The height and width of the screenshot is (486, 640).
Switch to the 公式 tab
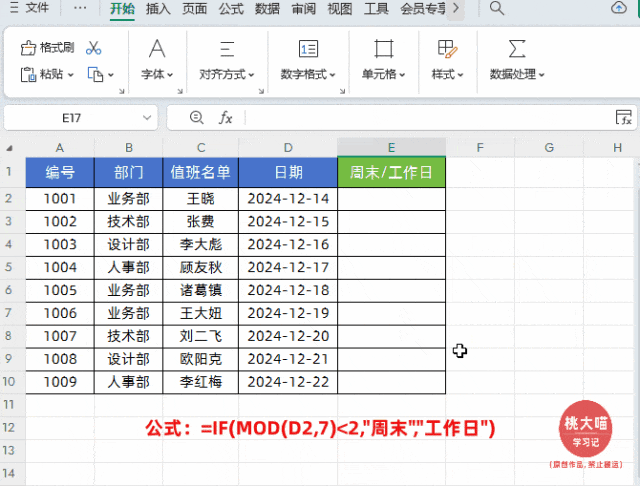(231, 8)
